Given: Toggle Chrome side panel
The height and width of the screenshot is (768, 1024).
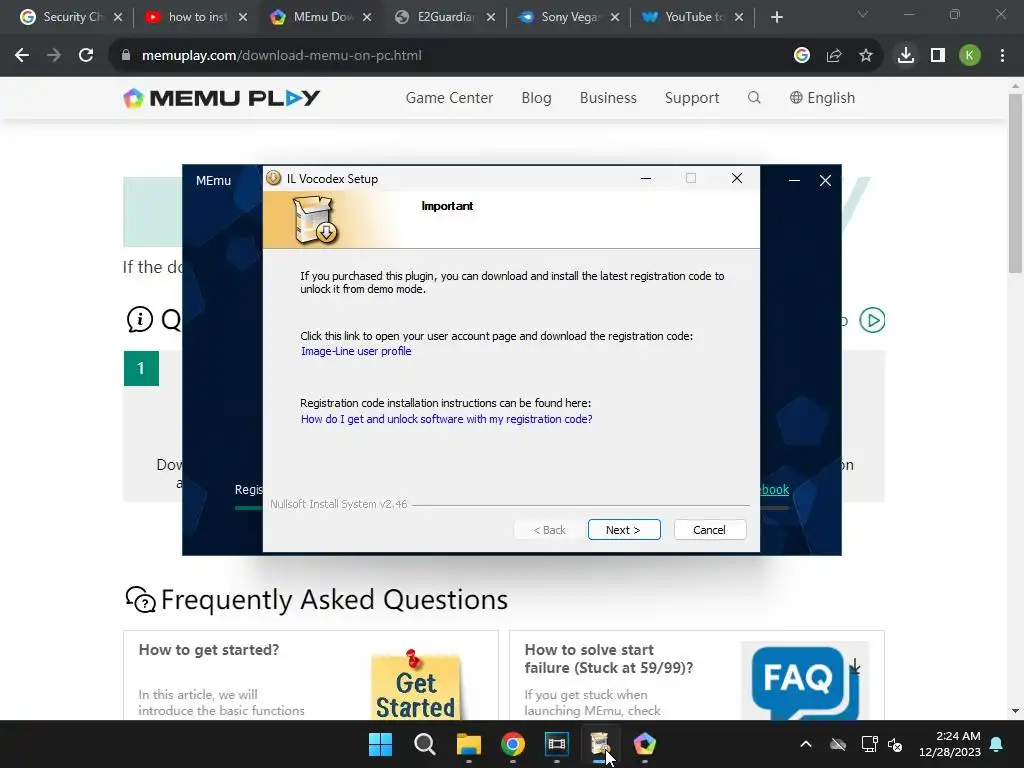Looking at the screenshot, I should point(938,56).
